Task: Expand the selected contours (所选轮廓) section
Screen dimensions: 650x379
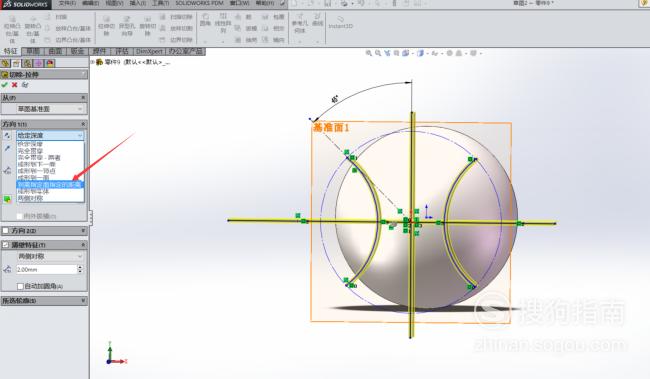Action: click(x=44, y=300)
